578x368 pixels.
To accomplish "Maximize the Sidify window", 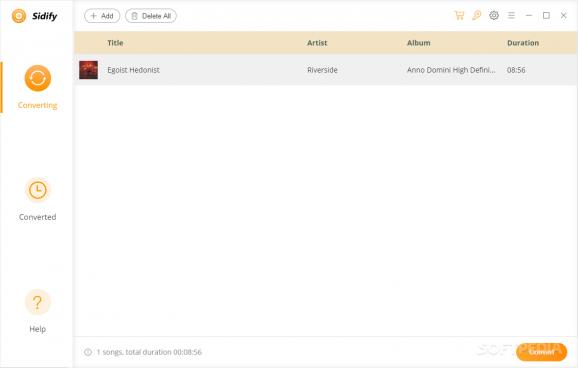I will (546, 15).
